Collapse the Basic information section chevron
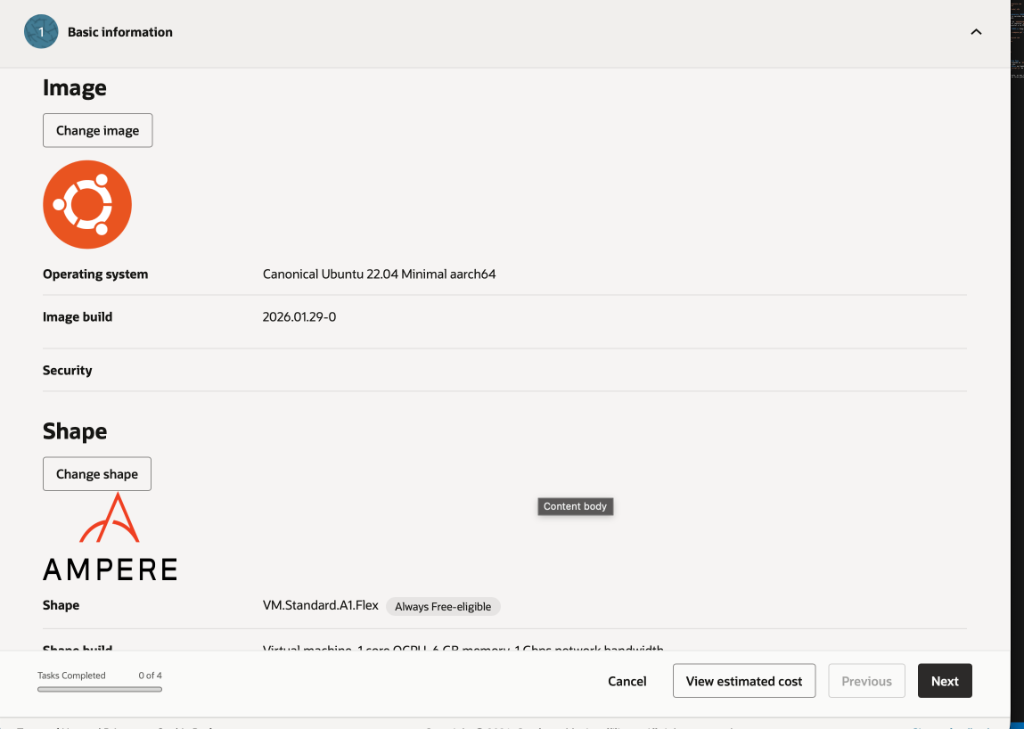The height and width of the screenshot is (729, 1024). pyautogui.click(x=976, y=32)
